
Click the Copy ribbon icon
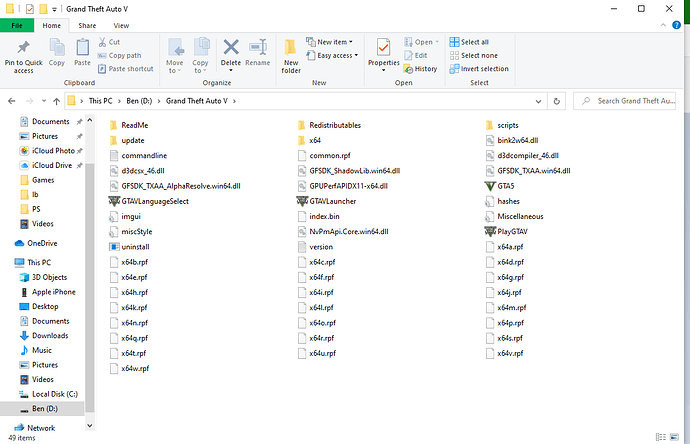point(57,48)
